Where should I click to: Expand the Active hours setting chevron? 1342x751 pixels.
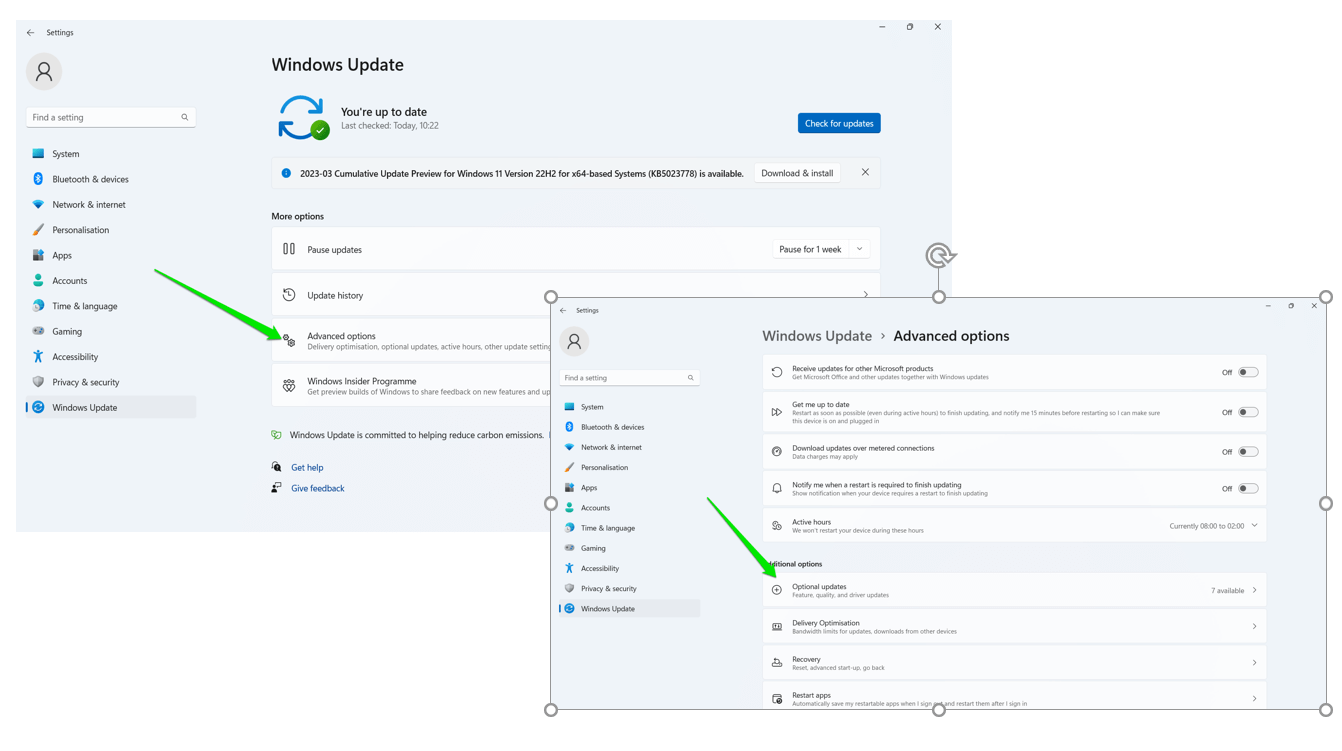pyautogui.click(x=1255, y=526)
